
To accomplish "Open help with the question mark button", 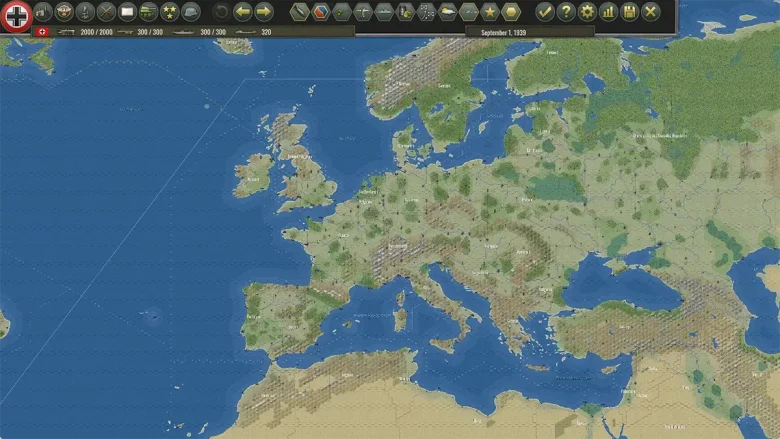I will tap(566, 12).
